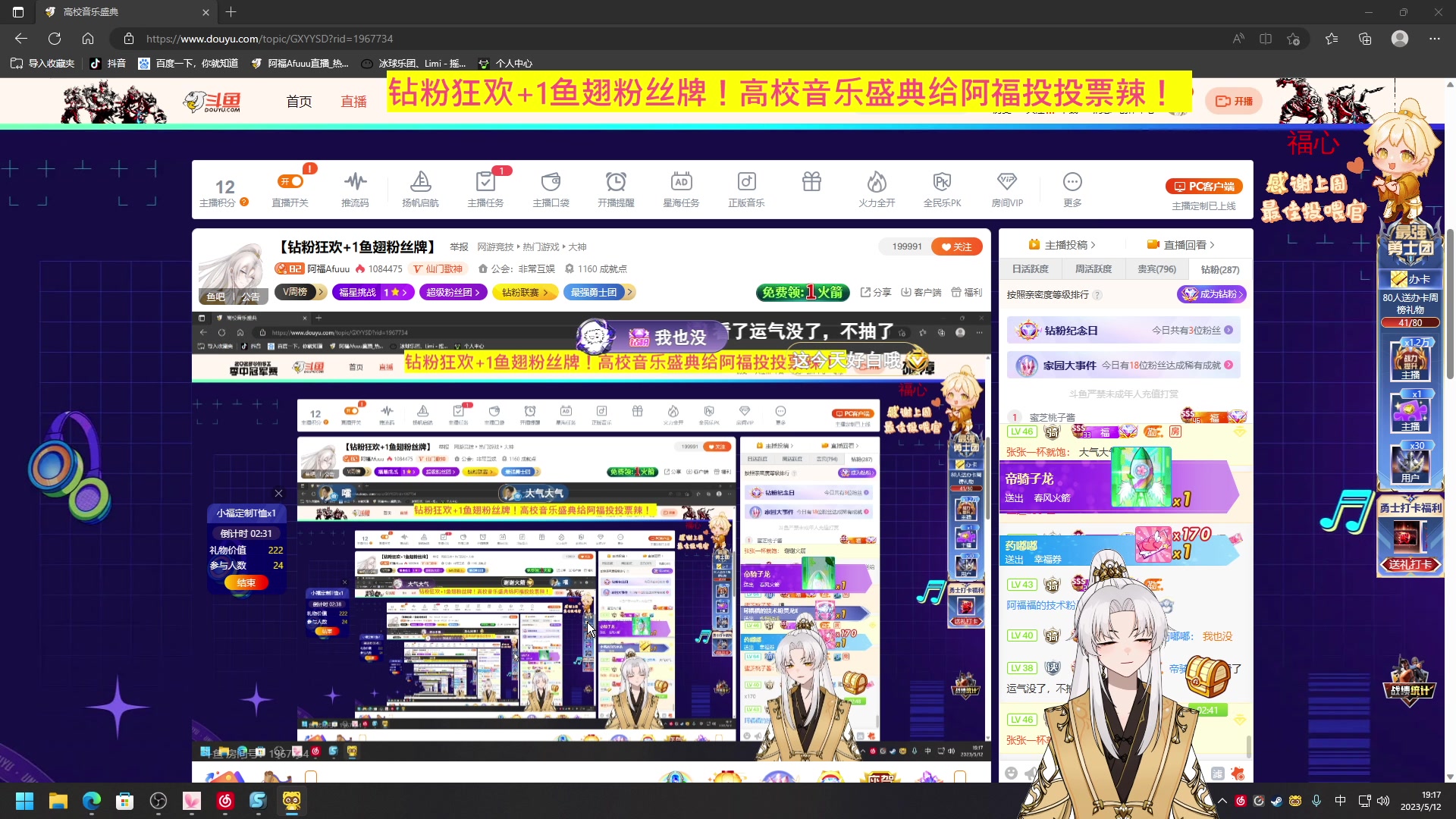Click the 送礼打卡 button
The height and width of the screenshot is (819, 1456).
click(1410, 564)
